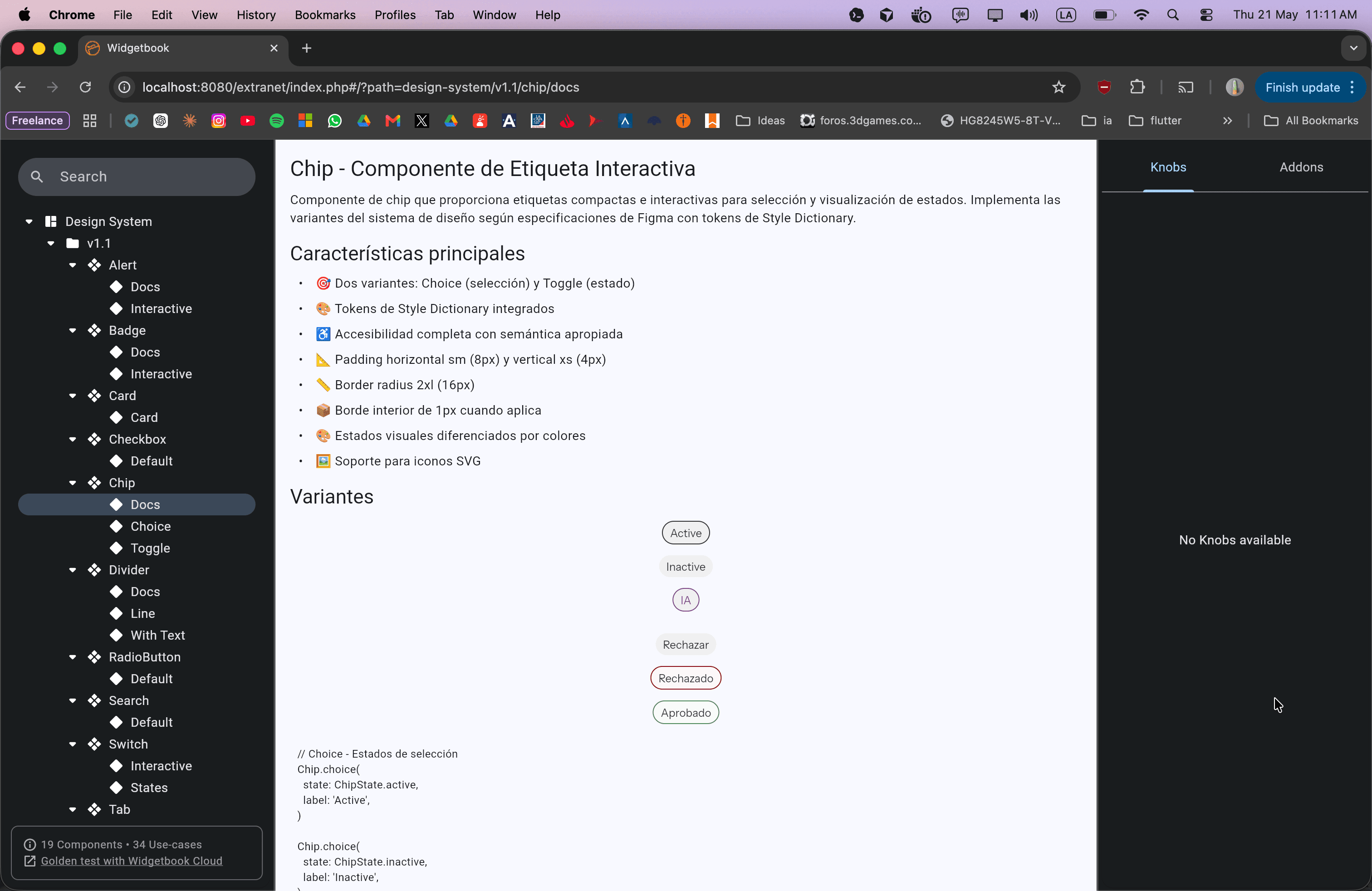Open Golden test with Widgetbook Cloud link
Screen dimensions: 1372x891
coord(132,861)
